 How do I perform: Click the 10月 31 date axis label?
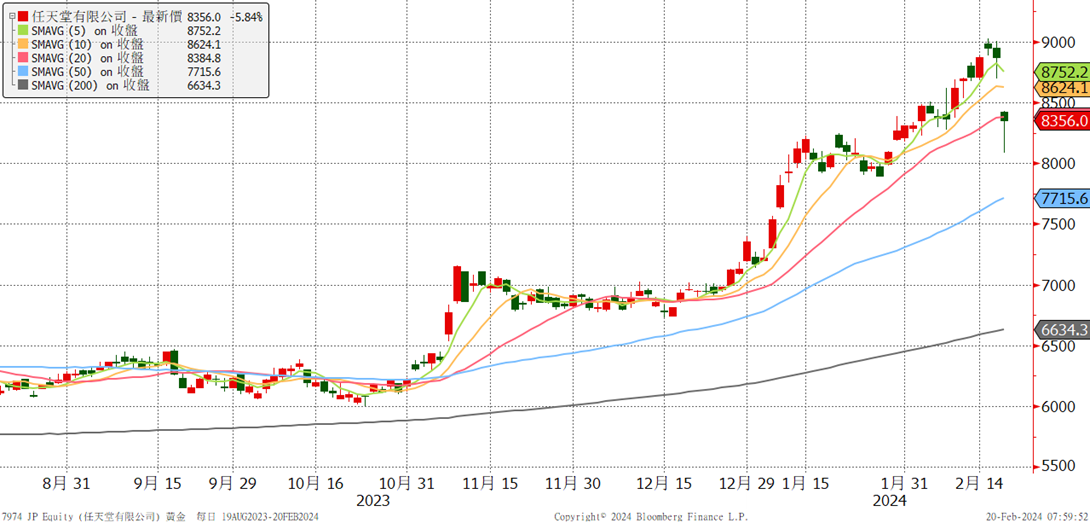tap(405, 482)
